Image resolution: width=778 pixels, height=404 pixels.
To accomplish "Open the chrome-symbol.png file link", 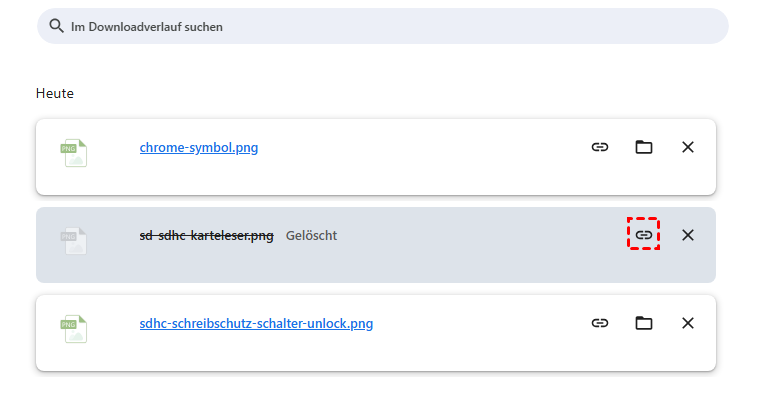I will coord(199,148).
